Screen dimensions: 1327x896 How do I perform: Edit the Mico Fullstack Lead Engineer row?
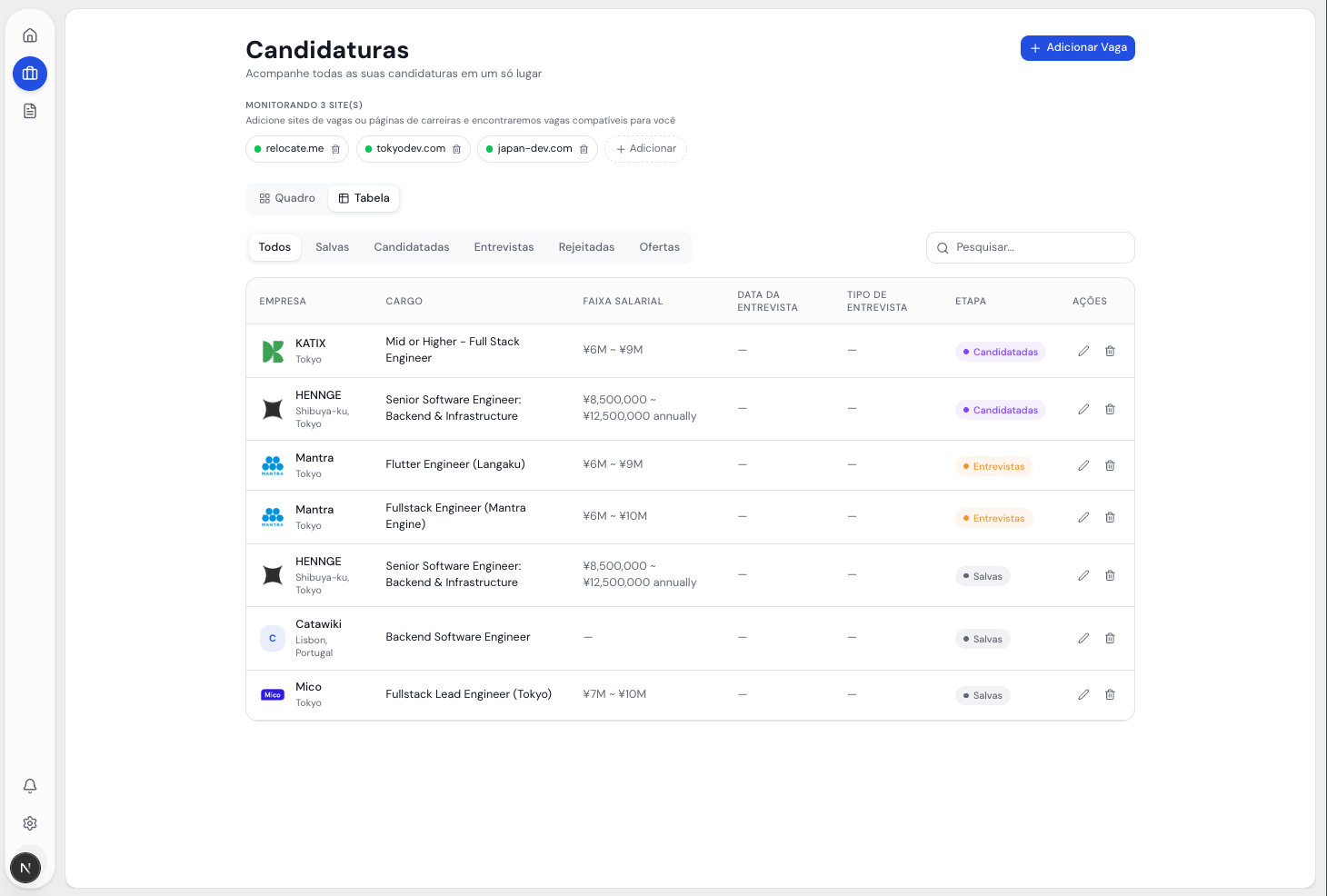coord(1083,694)
